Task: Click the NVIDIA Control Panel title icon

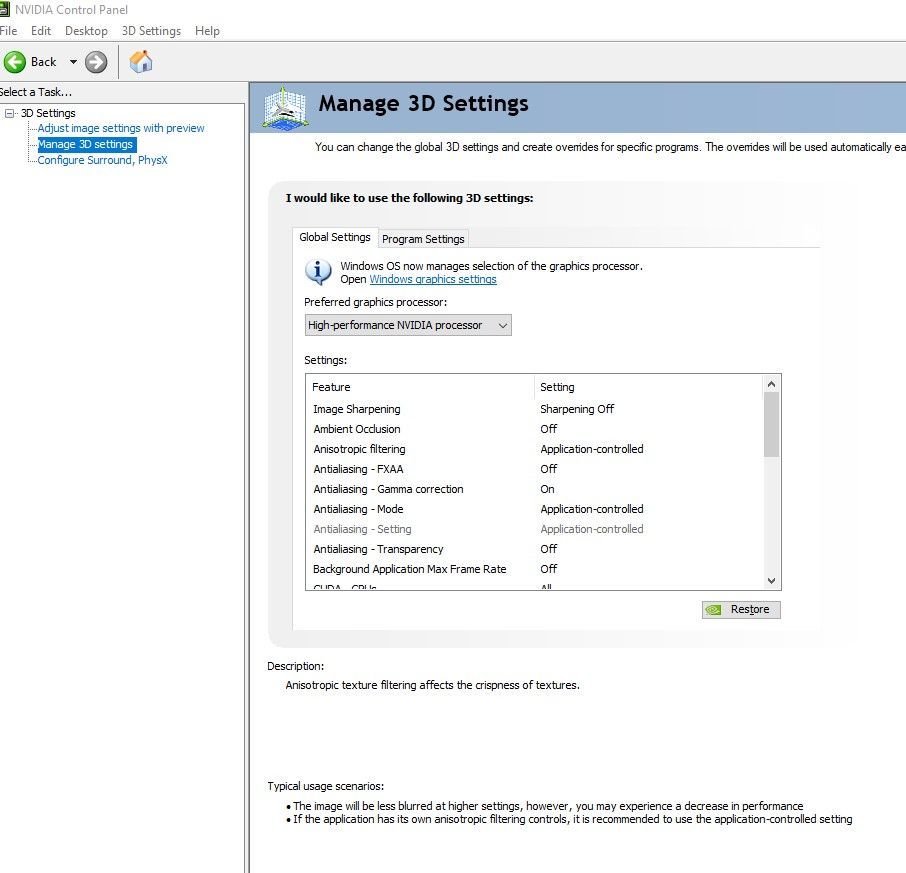Action: click(x=5, y=9)
